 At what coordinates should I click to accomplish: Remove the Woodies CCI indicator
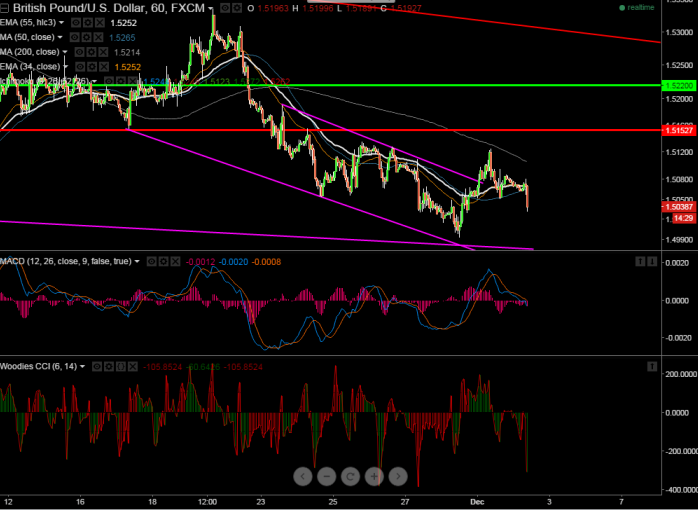click(x=133, y=367)
